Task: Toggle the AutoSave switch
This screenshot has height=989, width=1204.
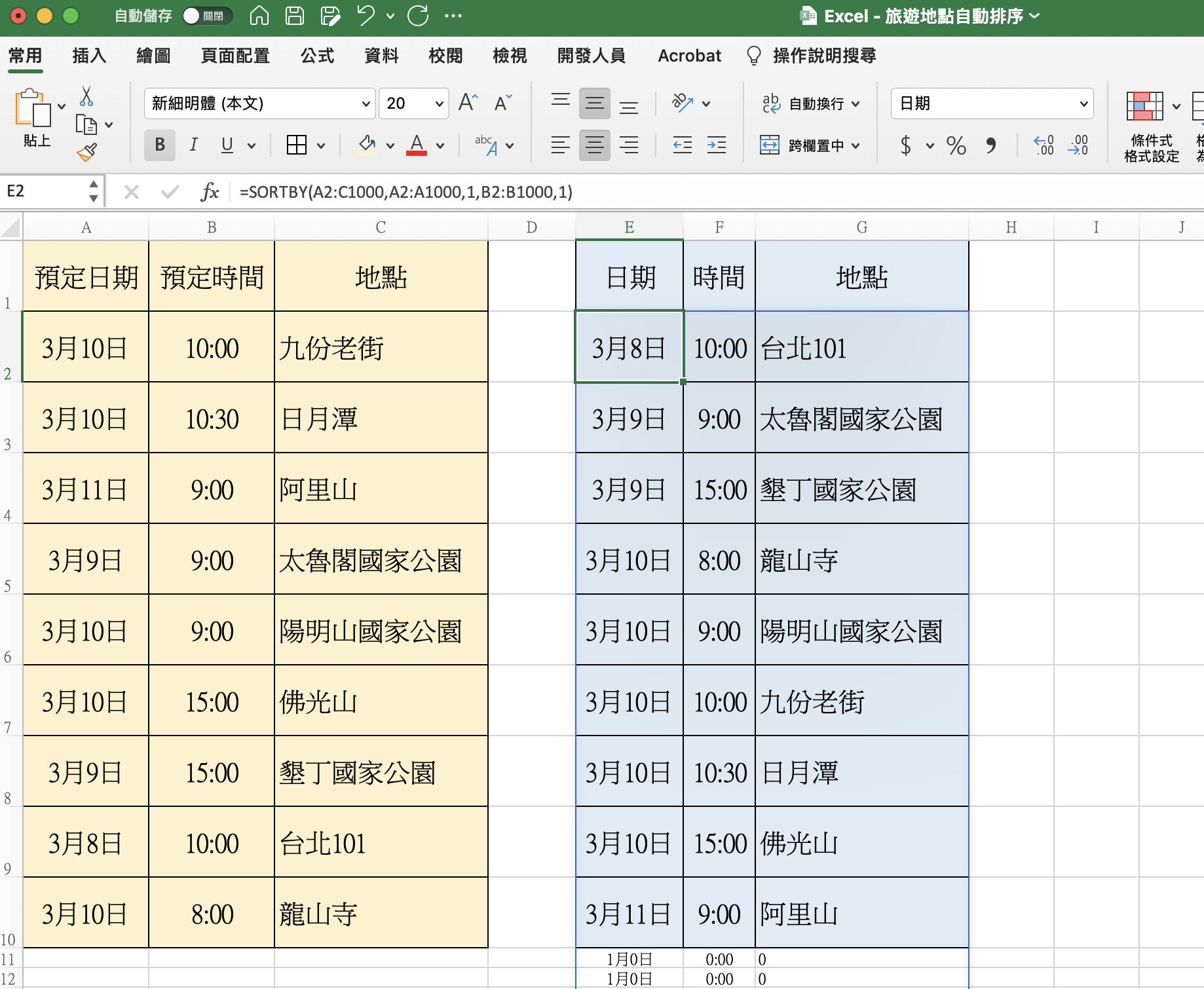Action: tap(206, 16)
